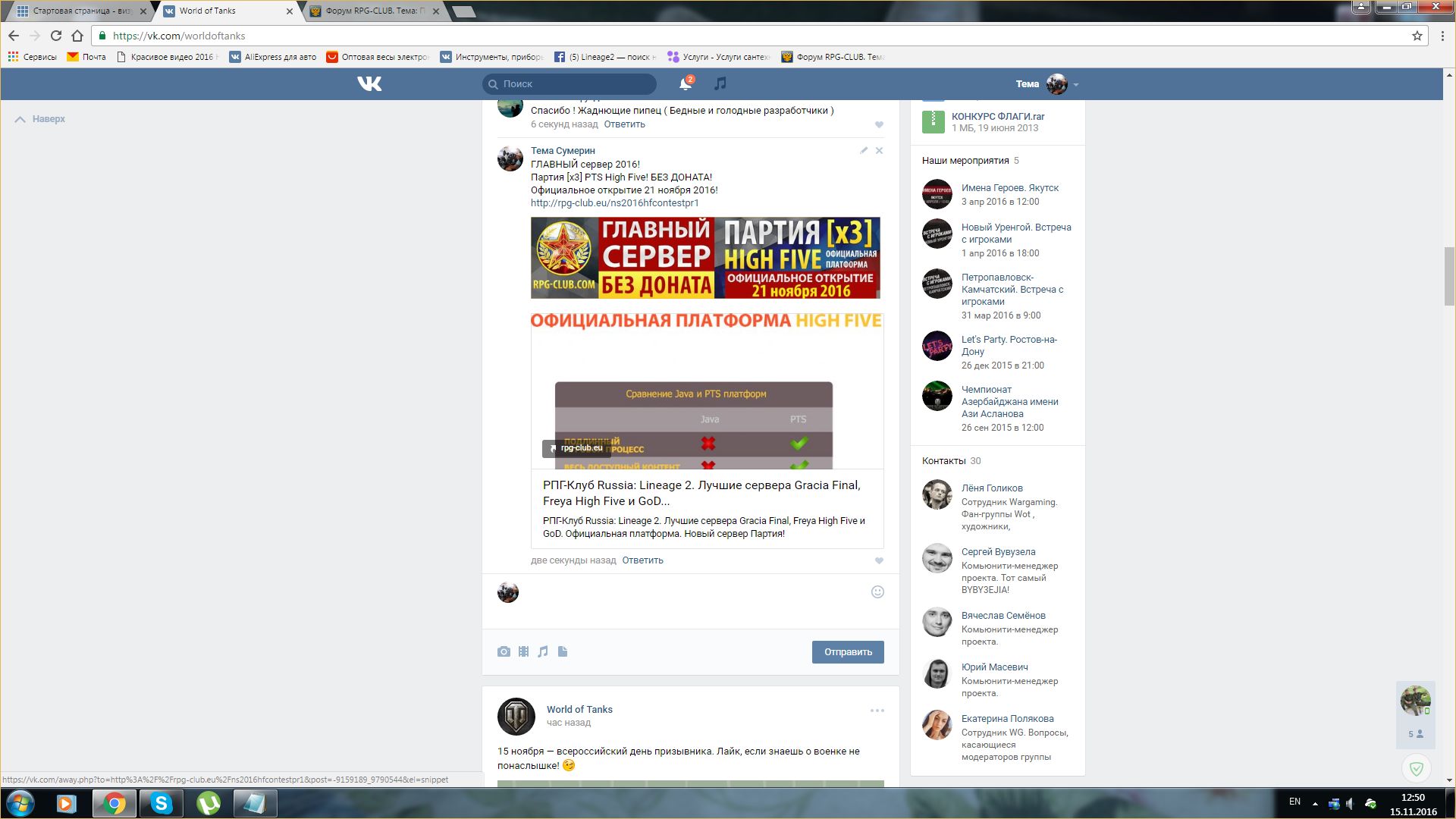Screen dimensions: 1456x819
Task: Open the Наши мероприятия section
Action: click(x=965, y=161)
